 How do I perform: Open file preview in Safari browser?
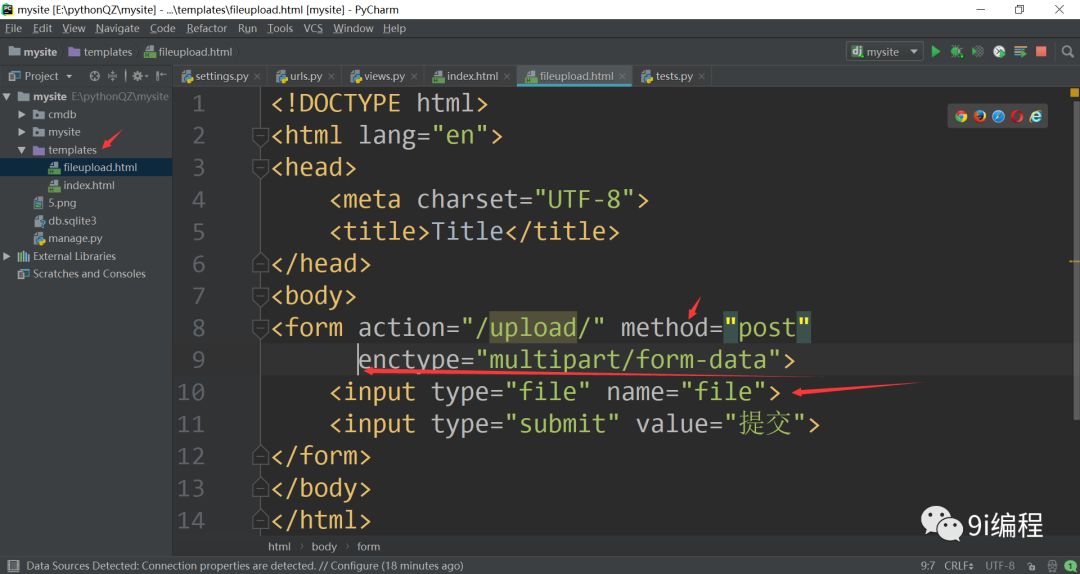(x=999, y=116)
